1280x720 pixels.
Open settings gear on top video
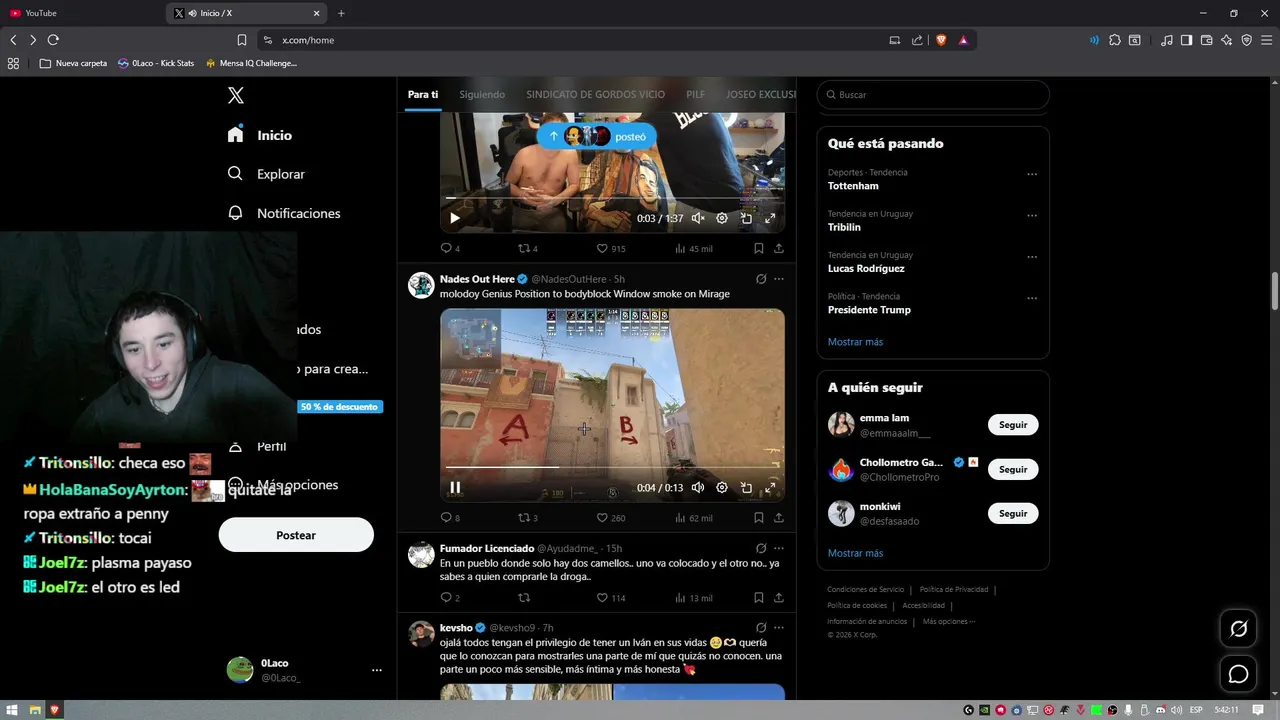722,218
